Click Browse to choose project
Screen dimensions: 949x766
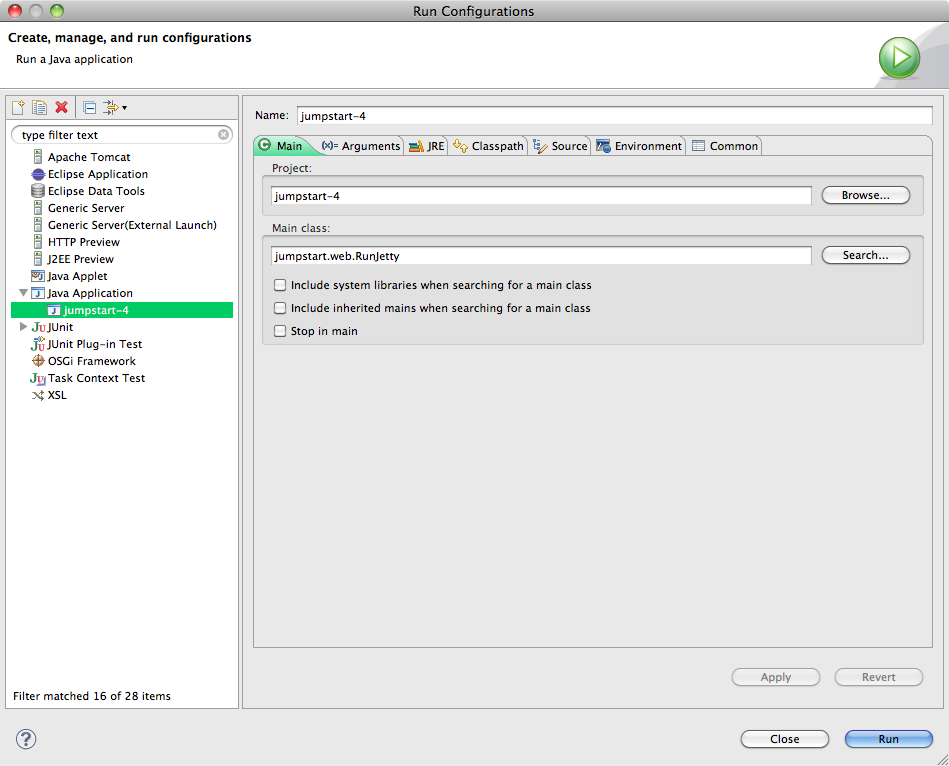point(865,195)
